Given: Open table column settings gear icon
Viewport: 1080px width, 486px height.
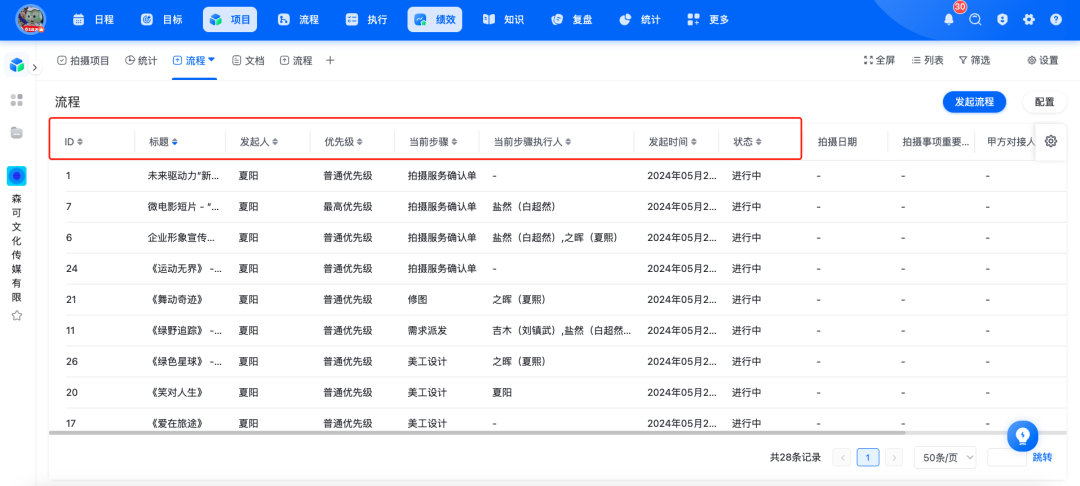Looking at the screenshot, I should [x=1050, y=141].
